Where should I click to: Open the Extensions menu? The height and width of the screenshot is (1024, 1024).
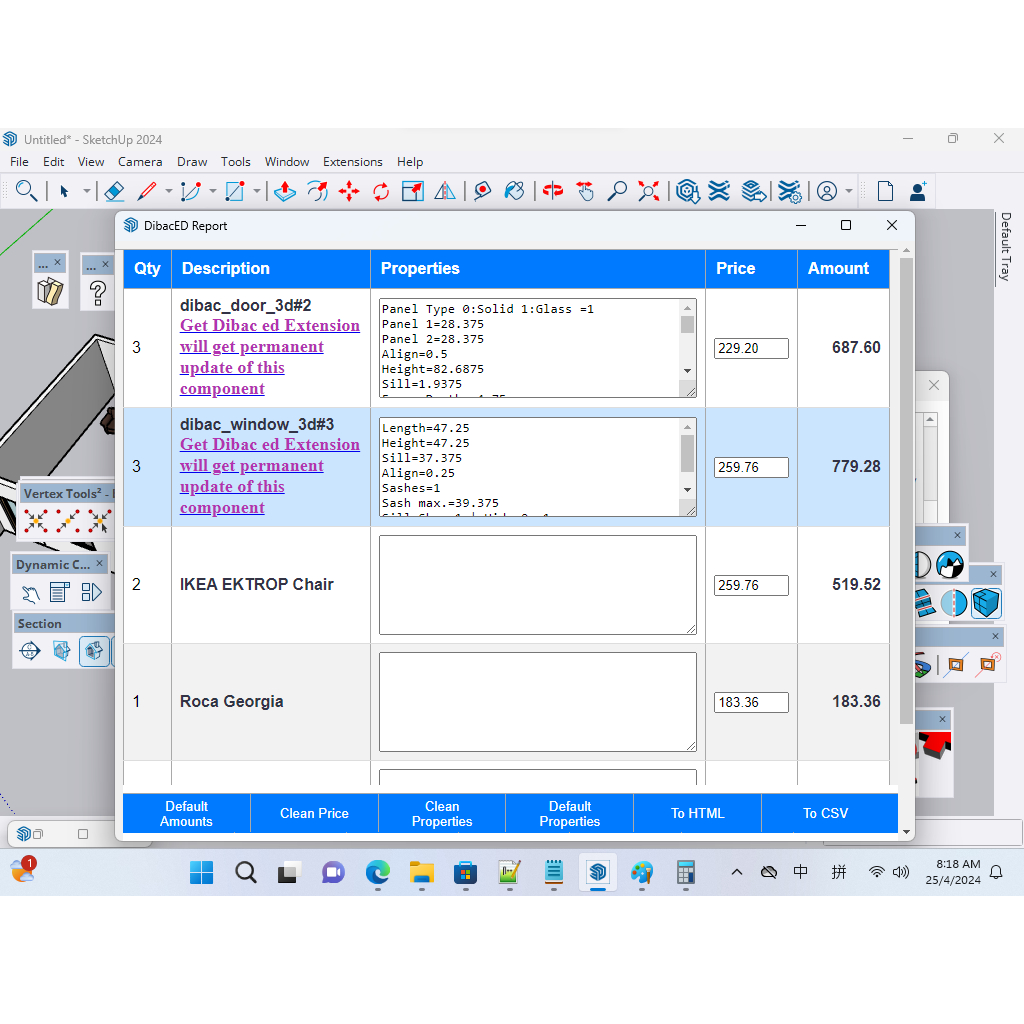(353, 161)
